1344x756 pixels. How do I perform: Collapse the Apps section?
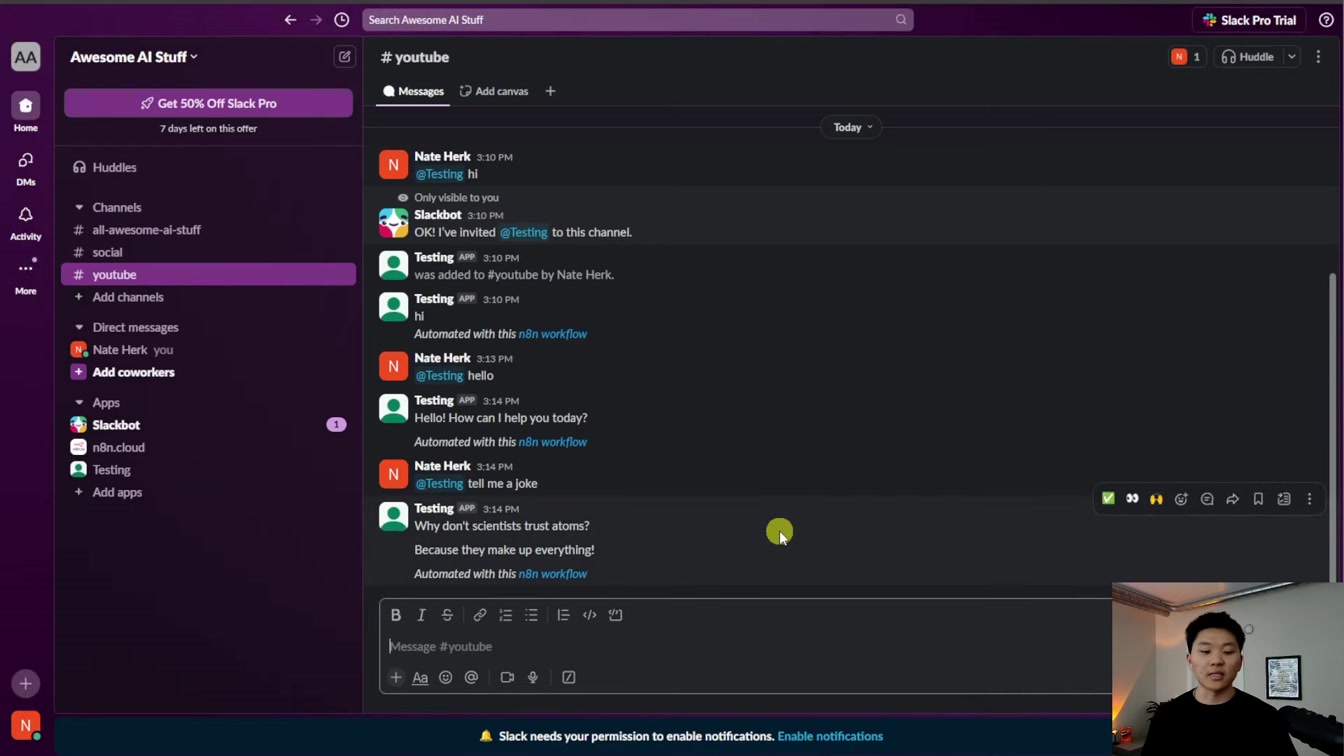tap(79, 402)
